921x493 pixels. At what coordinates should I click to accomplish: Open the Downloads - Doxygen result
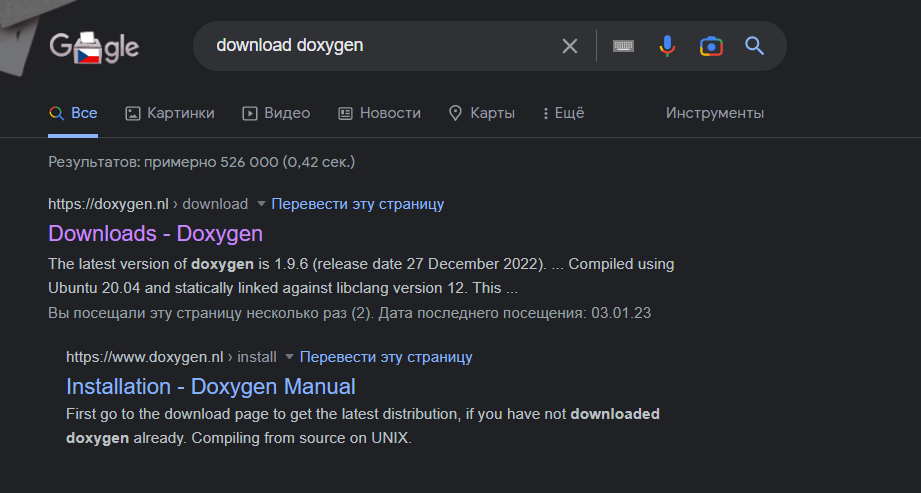(x=155, y=234)
